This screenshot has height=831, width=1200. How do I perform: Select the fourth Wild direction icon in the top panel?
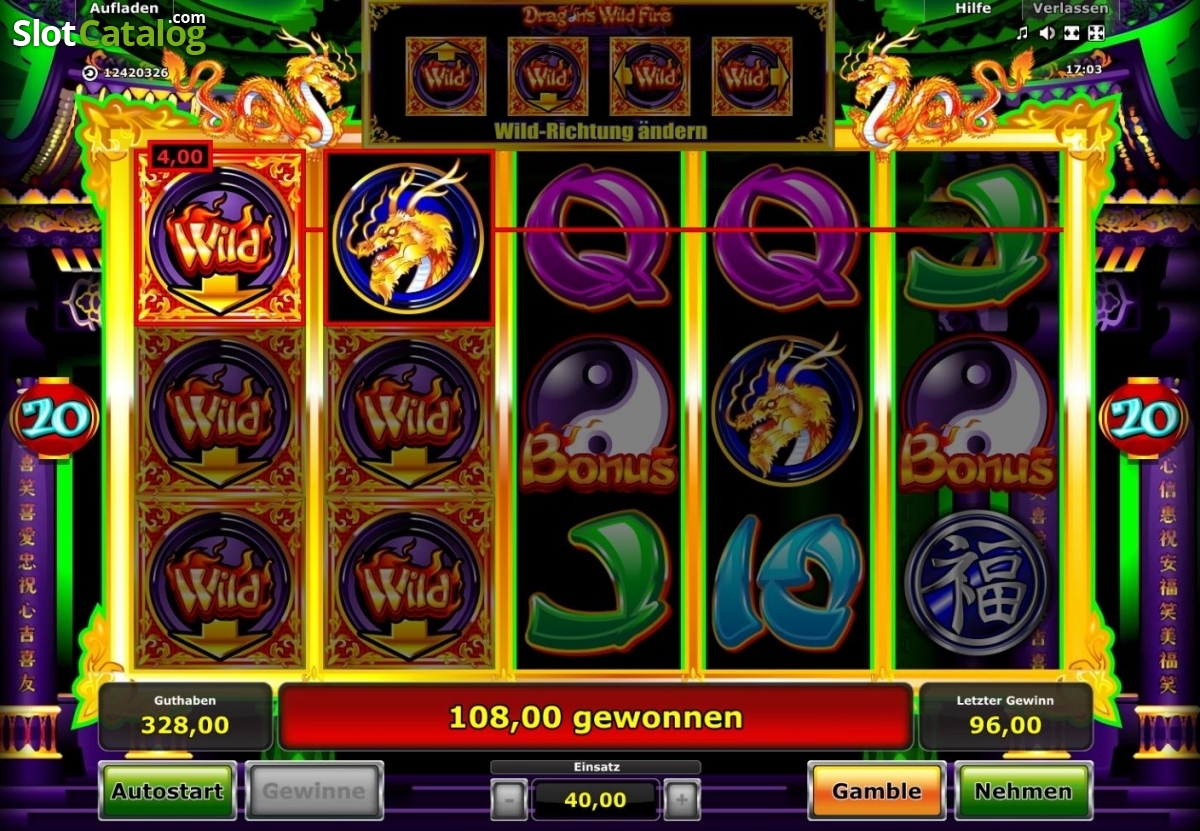[x=752, y=76]
